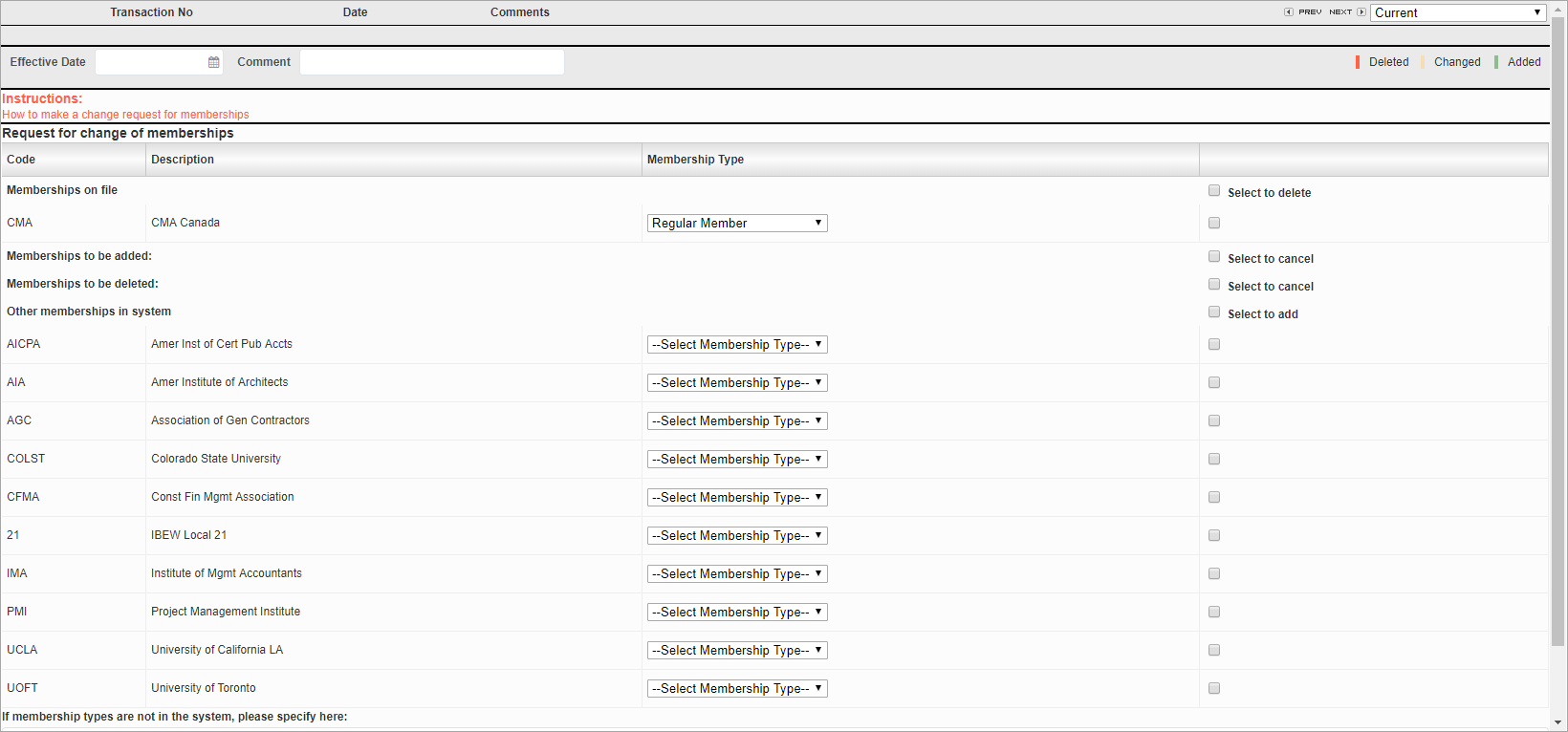This screenshot has height=732, width=1568.
Task: Select 'Amer Institute of Architects' description
Action: click(220, 382)
